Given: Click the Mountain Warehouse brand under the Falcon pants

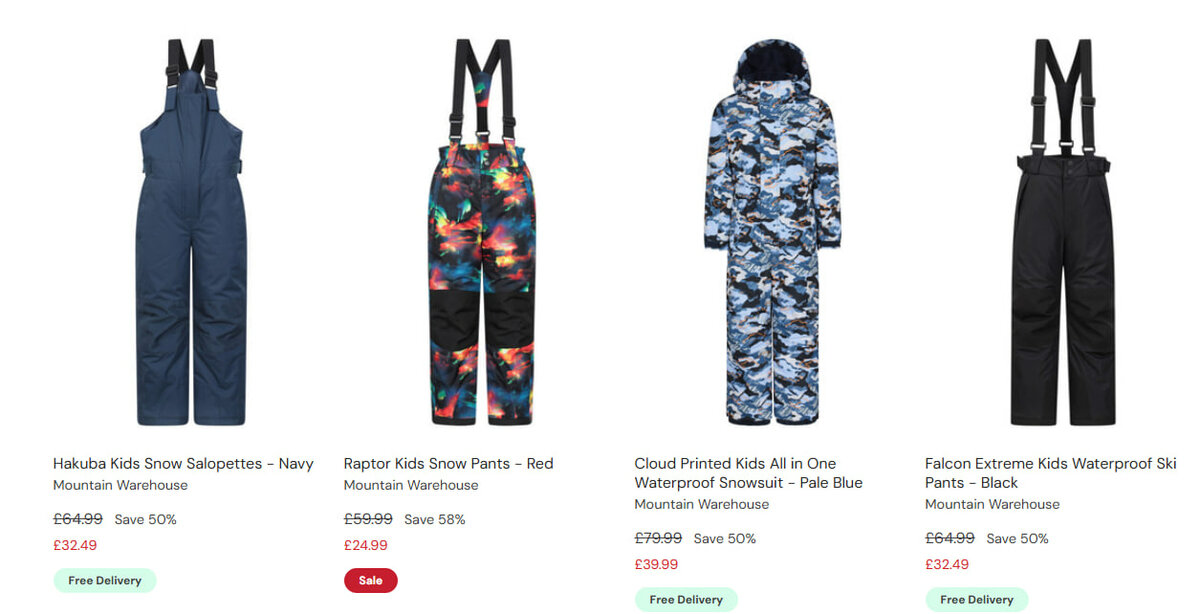Looking at the screenshot, I should click(992, 504).
